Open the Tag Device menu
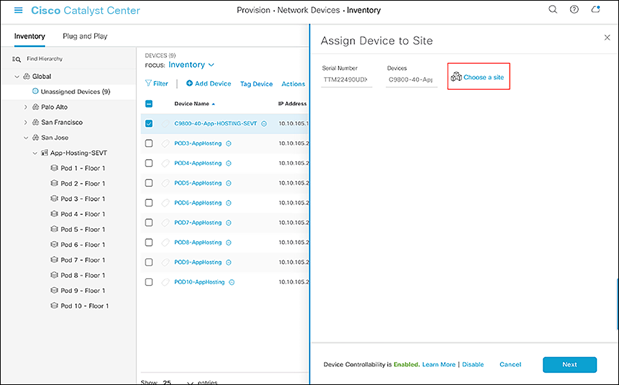Viewport: 619px width, 385px height. coord(256,84)
